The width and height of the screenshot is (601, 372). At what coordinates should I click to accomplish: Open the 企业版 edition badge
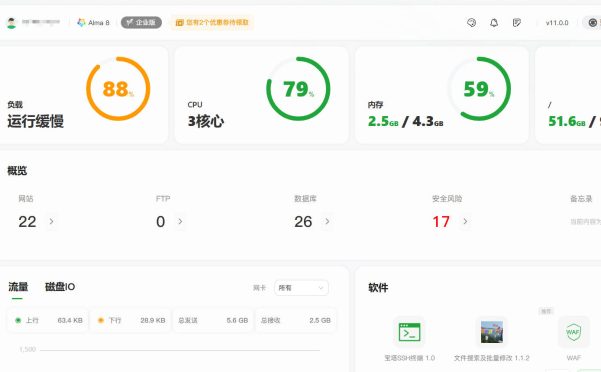click(141, 23)
